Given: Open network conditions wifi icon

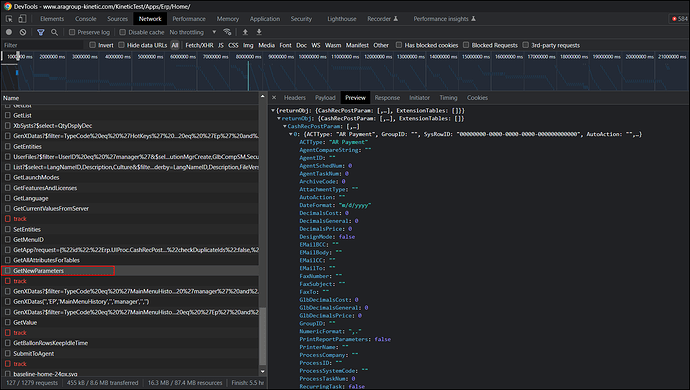Looking at the screenshot, I should pyautogui.click(x=227, y=32).
